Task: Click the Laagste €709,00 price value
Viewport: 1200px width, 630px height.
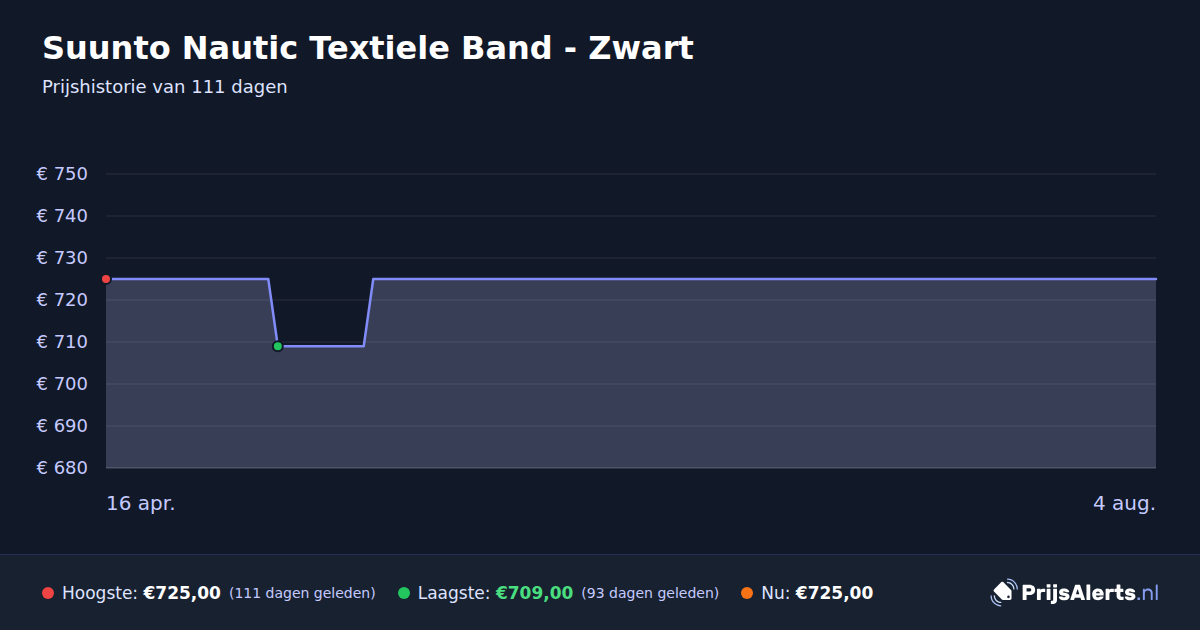Action: [x=534, y=593]
